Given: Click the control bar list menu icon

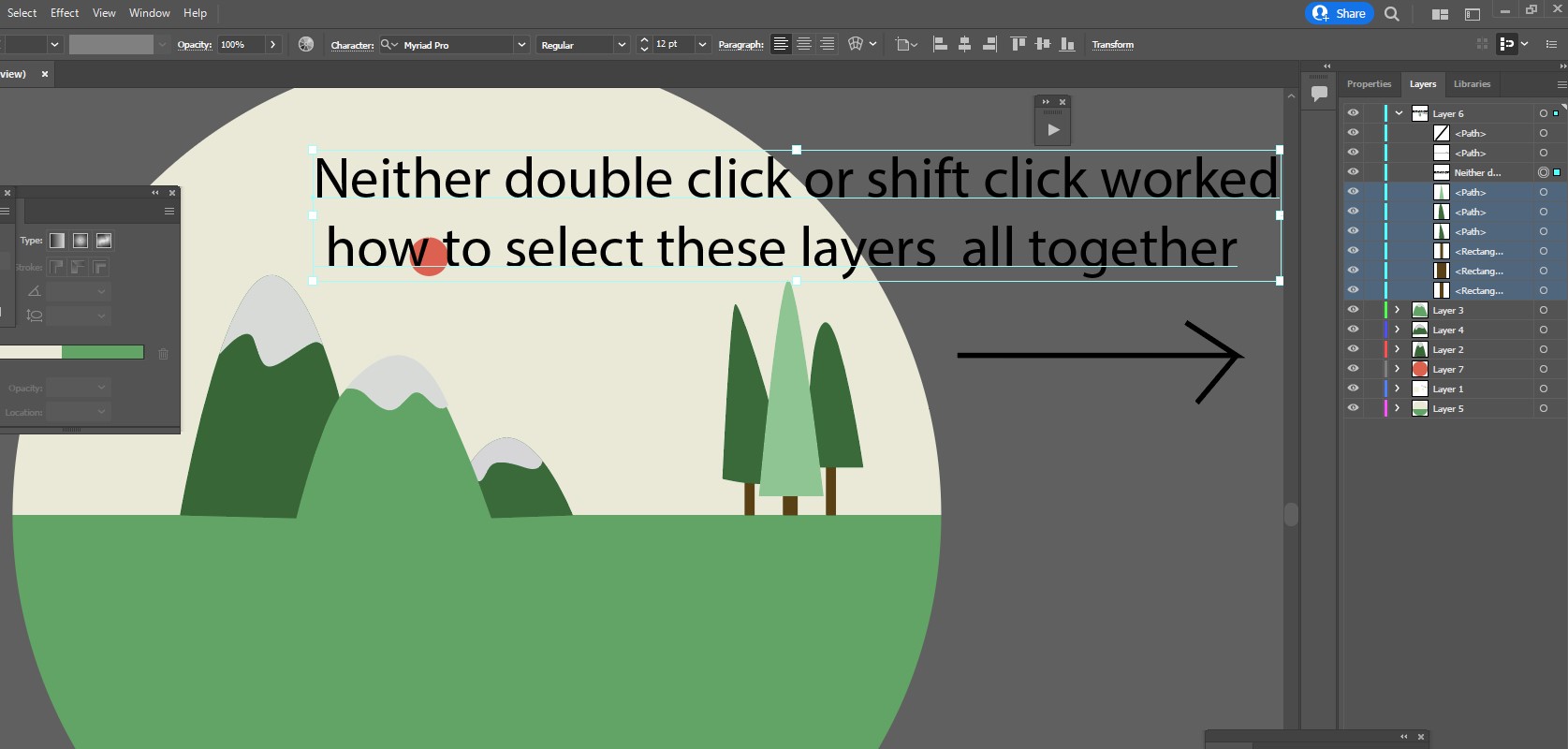Looking at the screenshot, I should (x=1551, y=44).
